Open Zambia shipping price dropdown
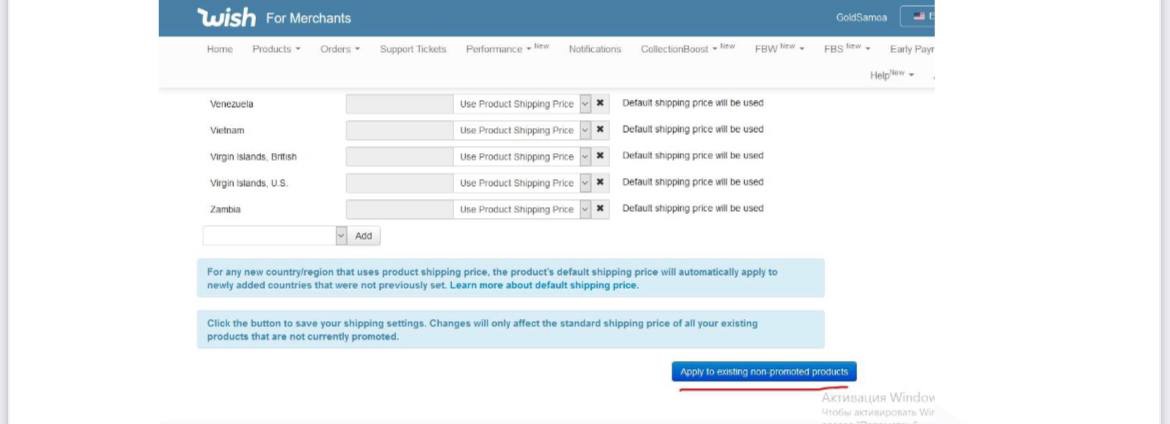 (522, 209)
